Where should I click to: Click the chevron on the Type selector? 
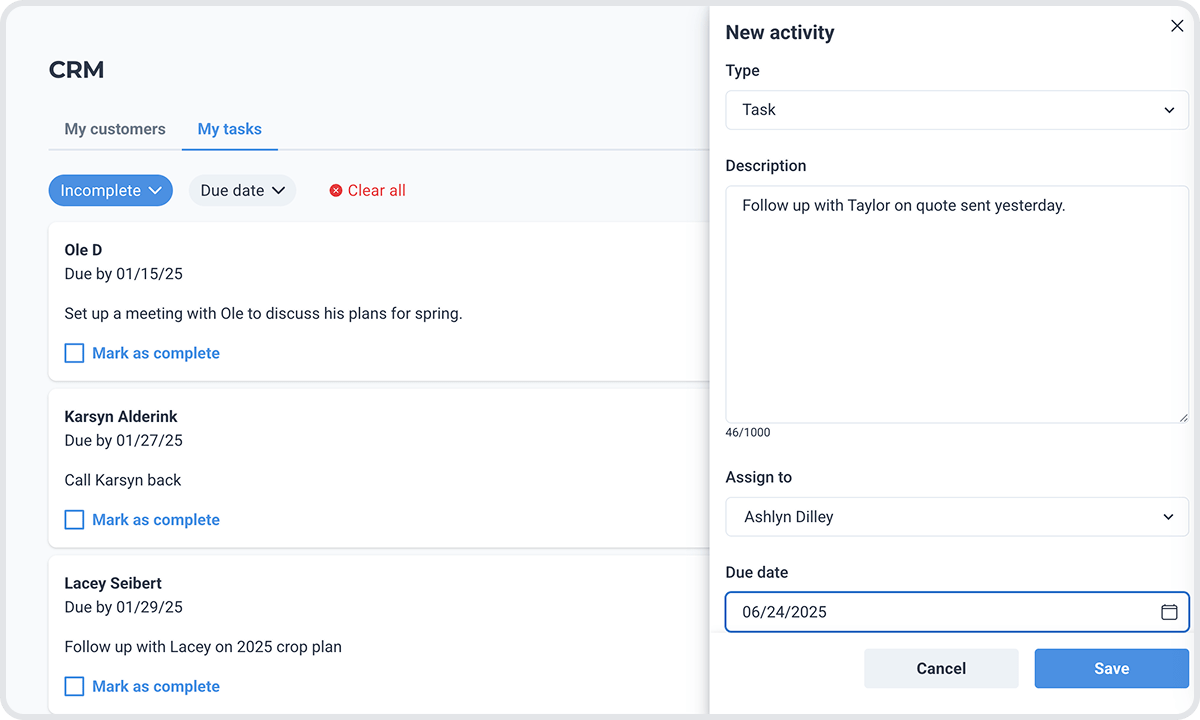1168,110
